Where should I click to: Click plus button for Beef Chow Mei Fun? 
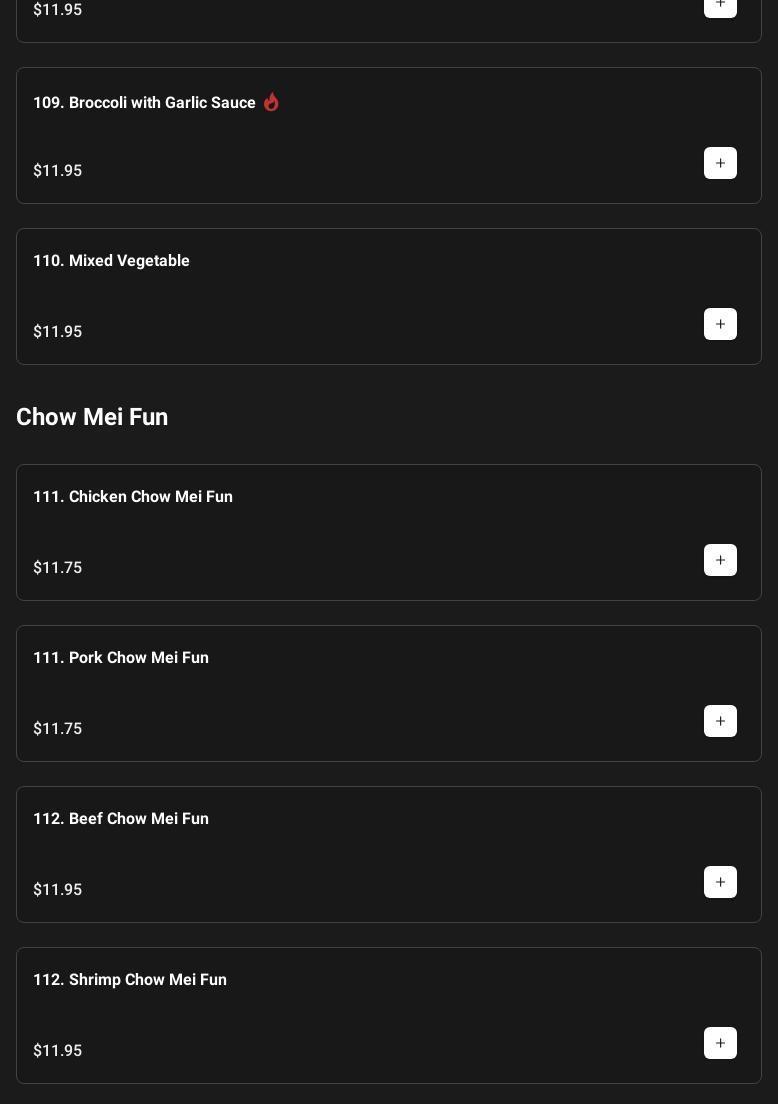point(720,882)
